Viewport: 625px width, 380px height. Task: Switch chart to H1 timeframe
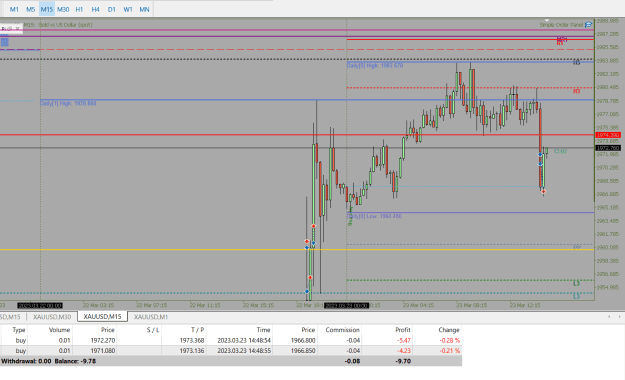(79, 9)
